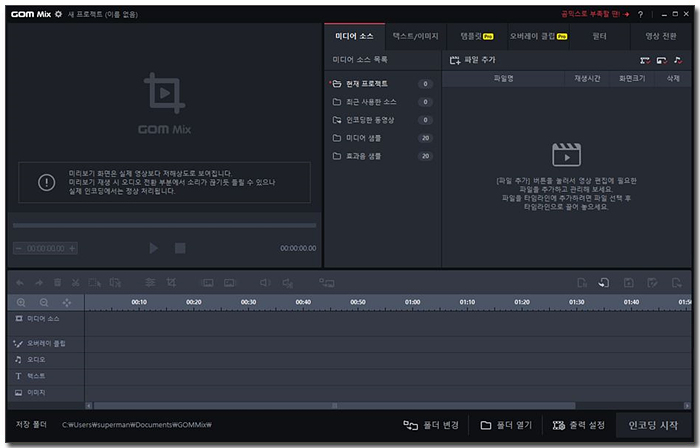Image resolution: width=700 pixels, height=448 pixels.
Task: Click the 폴더 변경 button
Action: [431, 425]
